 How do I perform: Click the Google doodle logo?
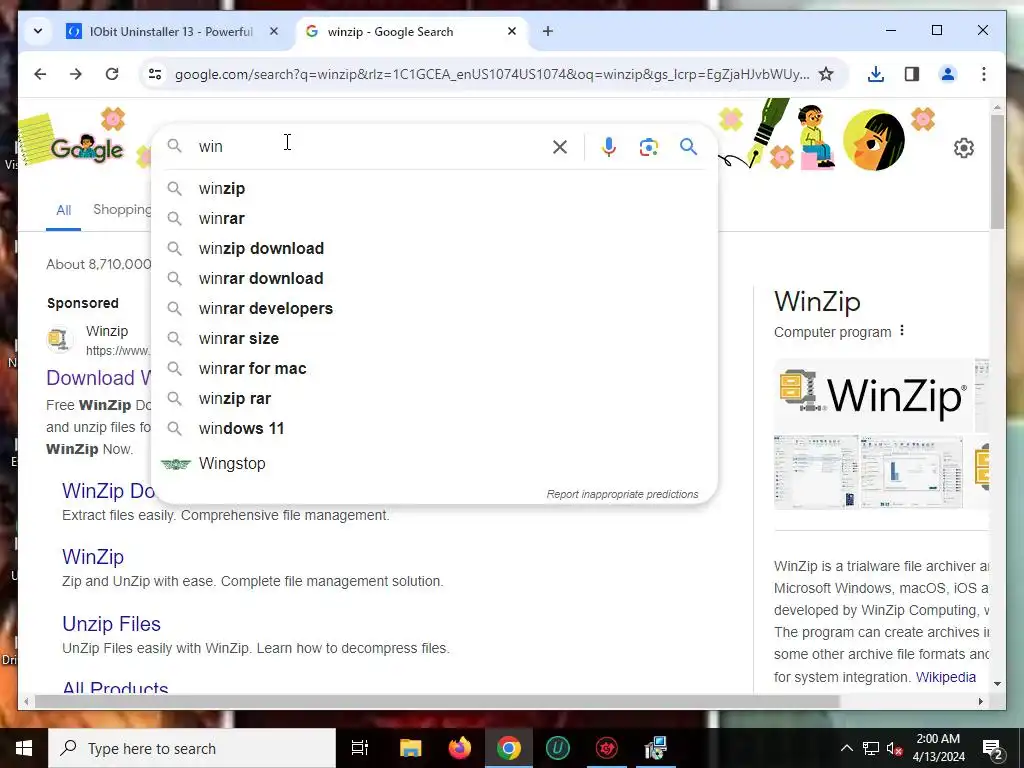click(86, 149)
